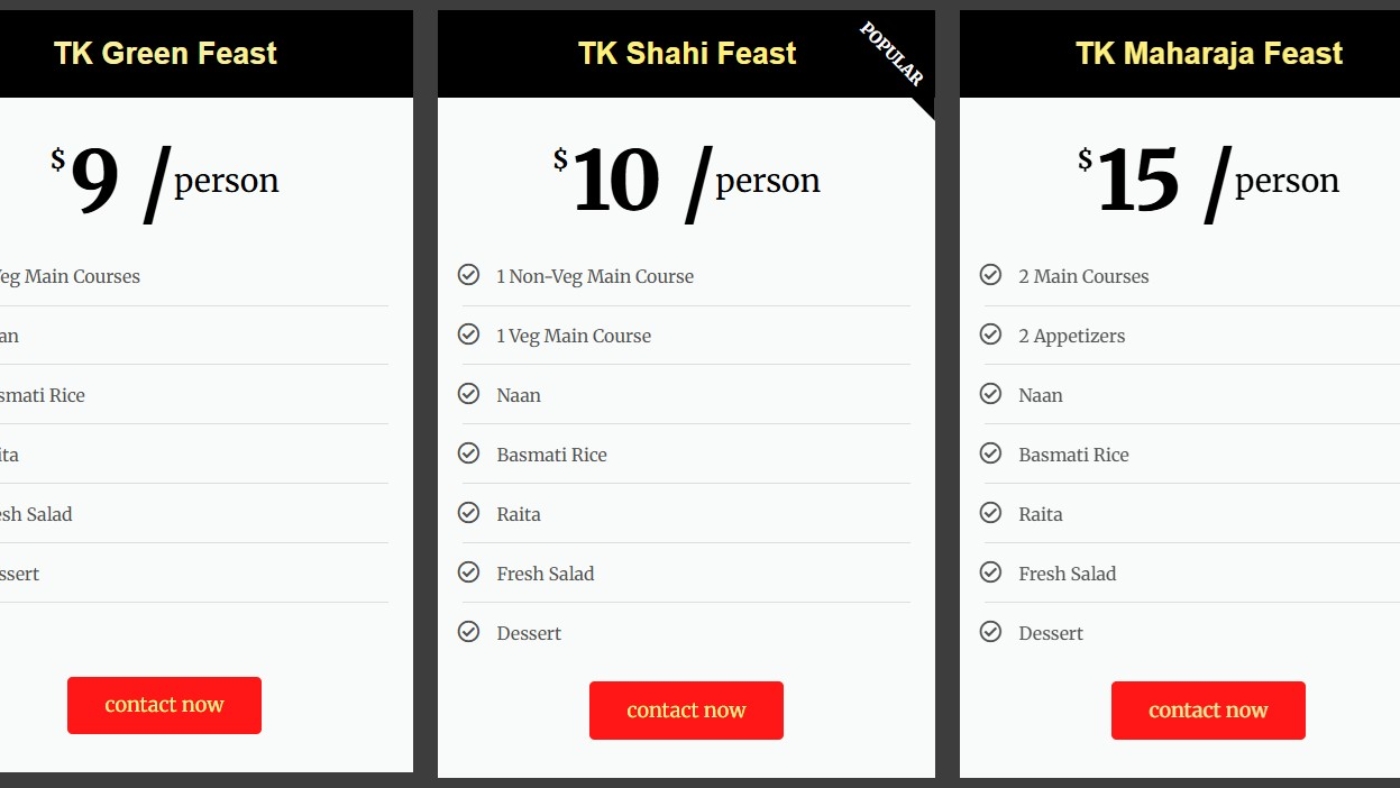Click the $9 /person price
The width and height of the screenshot is (1400, 788).
click(x=165, y=182)
